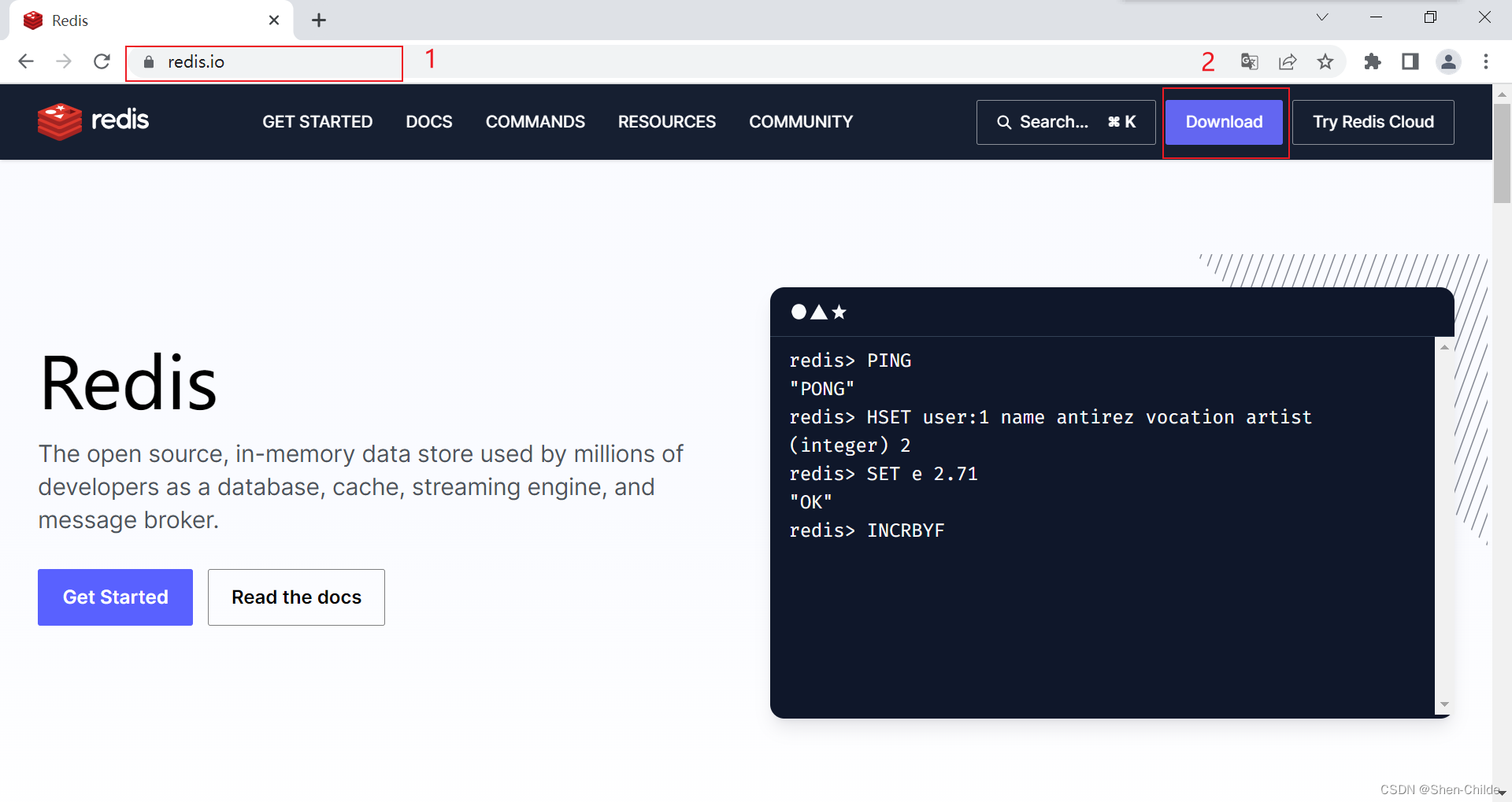Open the user profile avatar
The image size is (1512, 802).
click(x=1448, y=61)
